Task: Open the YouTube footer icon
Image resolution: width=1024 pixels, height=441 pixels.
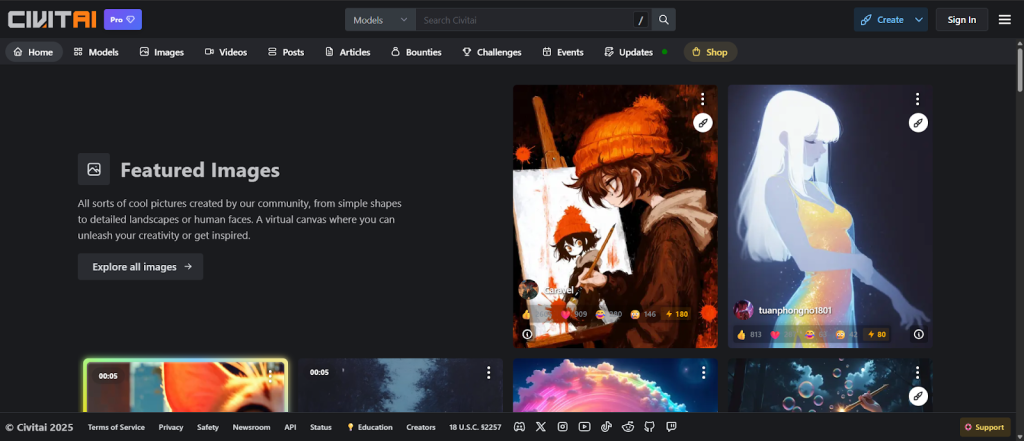Action: coord(584,427)
